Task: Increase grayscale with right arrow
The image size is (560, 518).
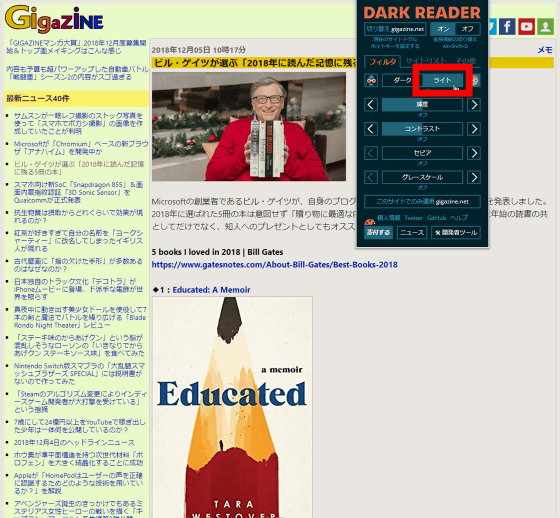Action: point(474,178)
